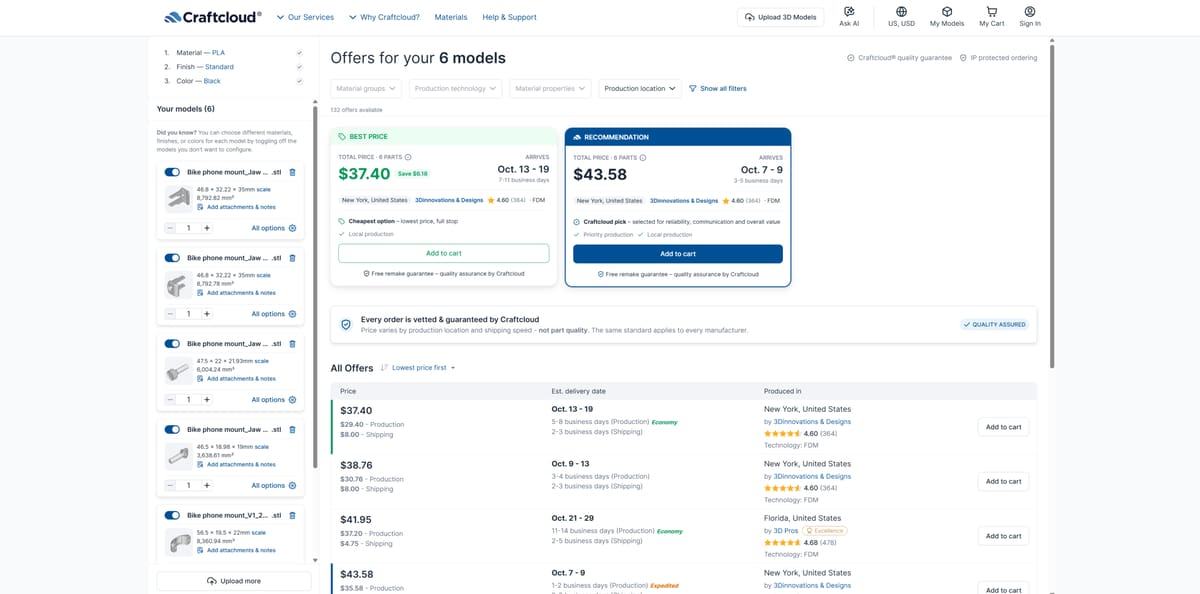Expand the Our Services menu
This screenshot has height=594, width=1200.
coord(305,17)
